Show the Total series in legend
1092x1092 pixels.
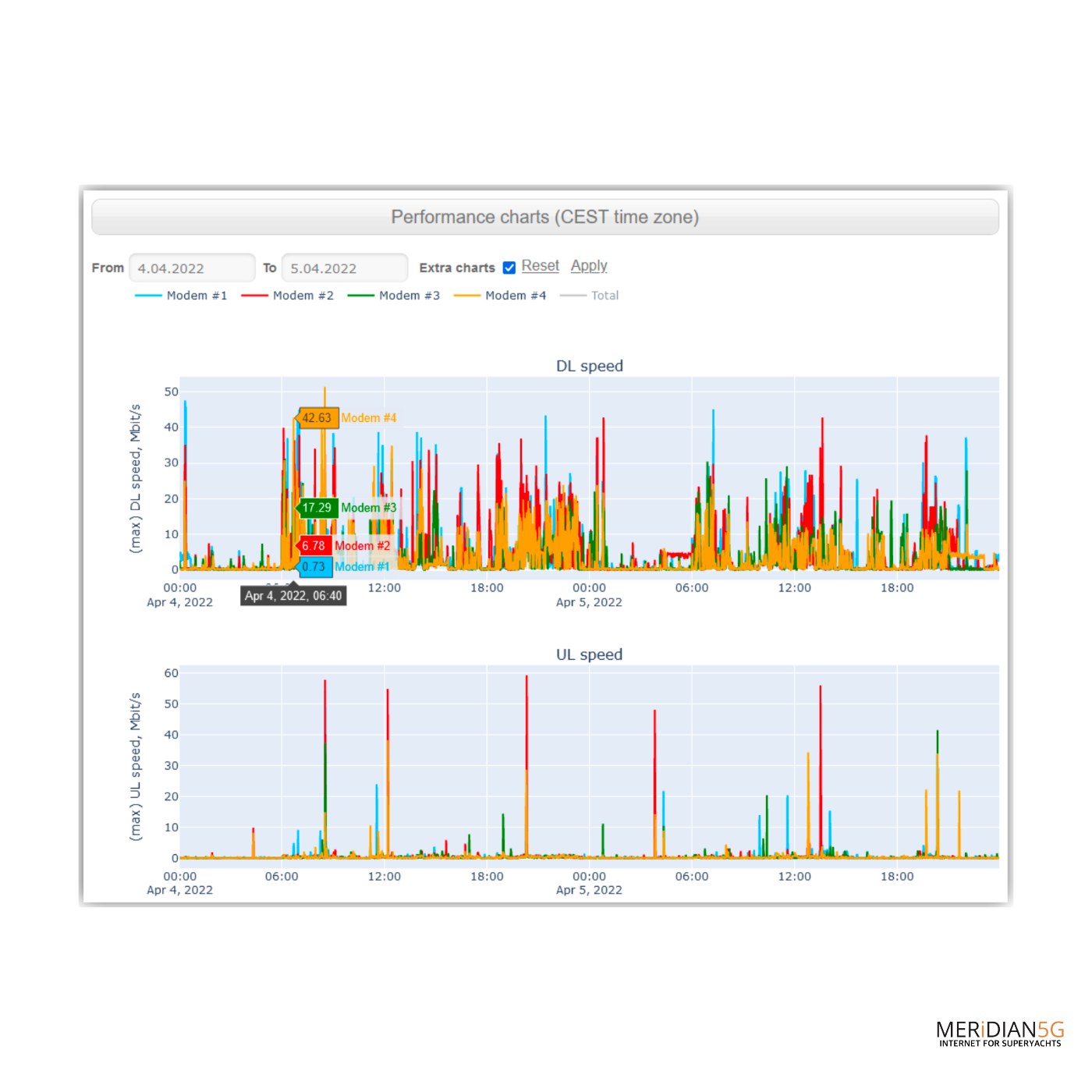(x=590, y=296)
